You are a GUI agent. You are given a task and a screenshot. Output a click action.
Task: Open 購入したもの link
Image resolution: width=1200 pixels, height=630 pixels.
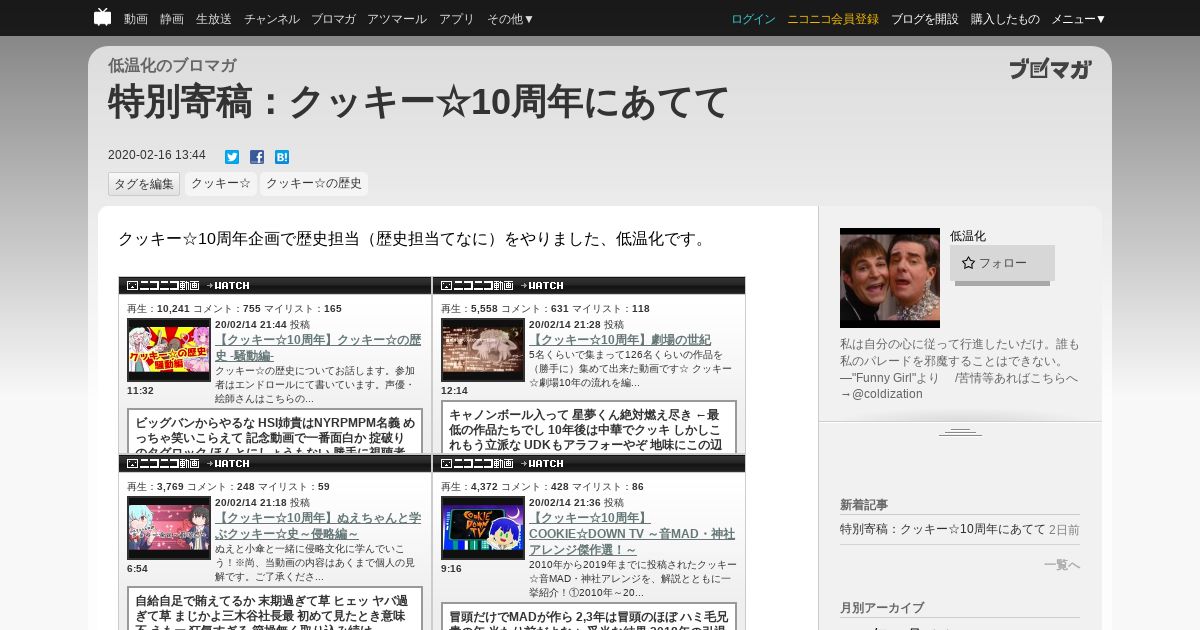[1005, 19]
